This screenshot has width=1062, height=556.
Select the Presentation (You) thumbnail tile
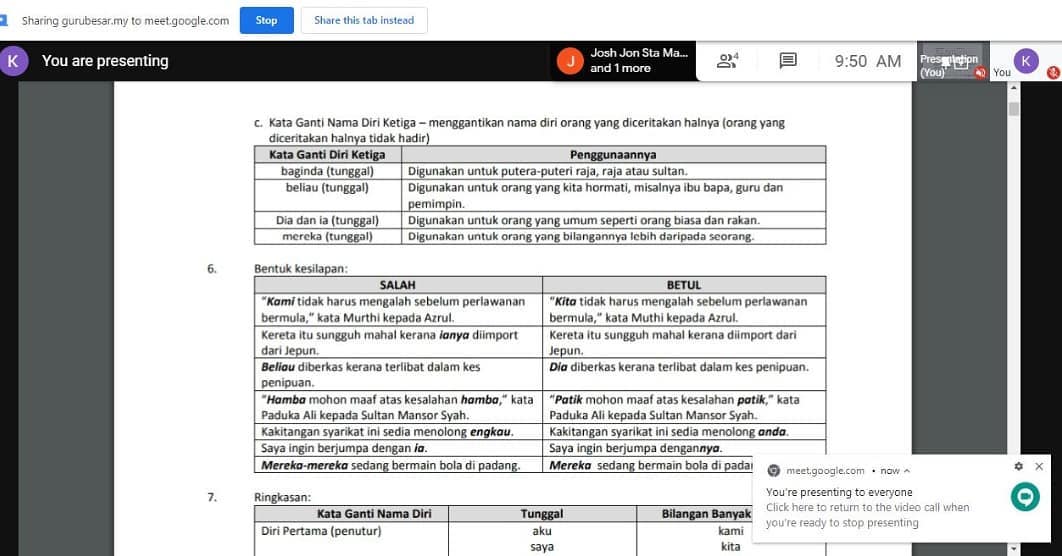(953, 61)
